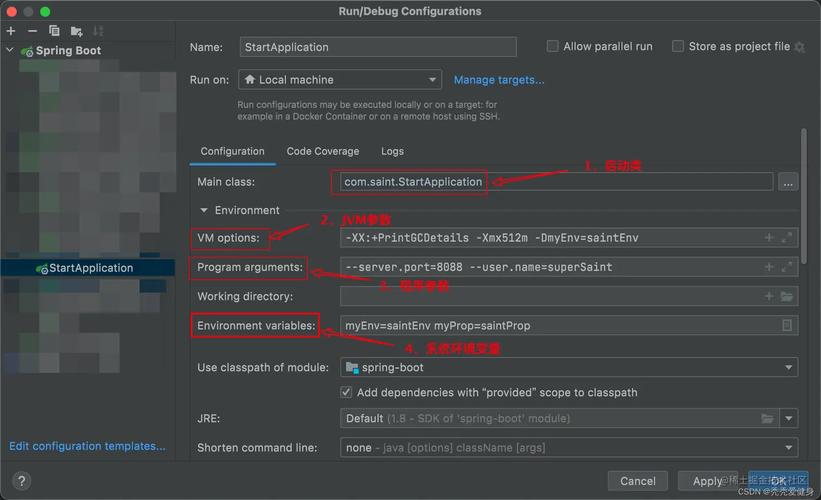Click the Apply button
The height and width of the screenshot is (500, 821).
pyautogui.click(x=707, y=481)
